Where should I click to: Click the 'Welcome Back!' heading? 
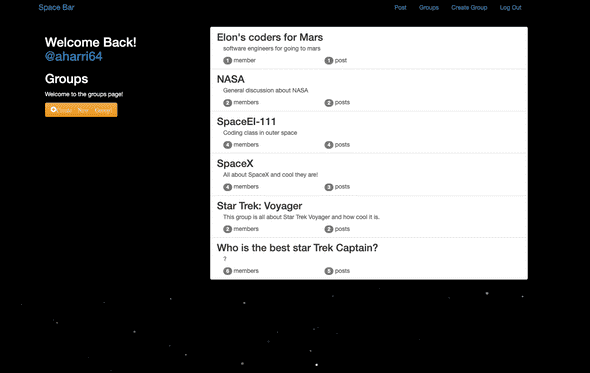click(91, 42)
